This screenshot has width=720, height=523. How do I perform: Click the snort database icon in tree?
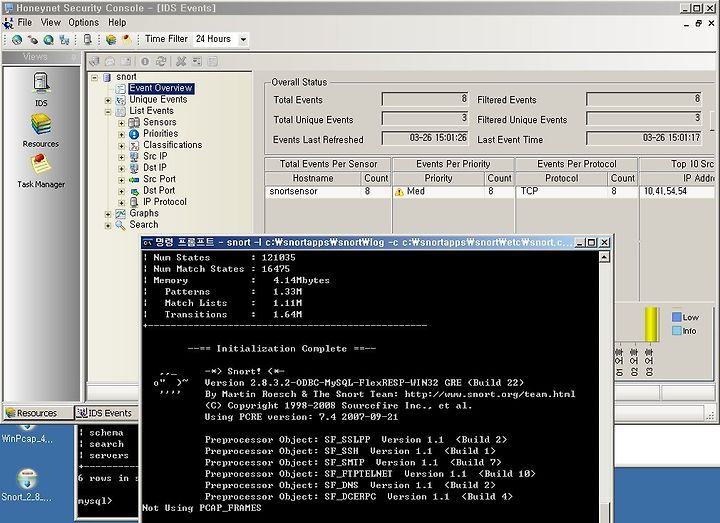[107, 77]
